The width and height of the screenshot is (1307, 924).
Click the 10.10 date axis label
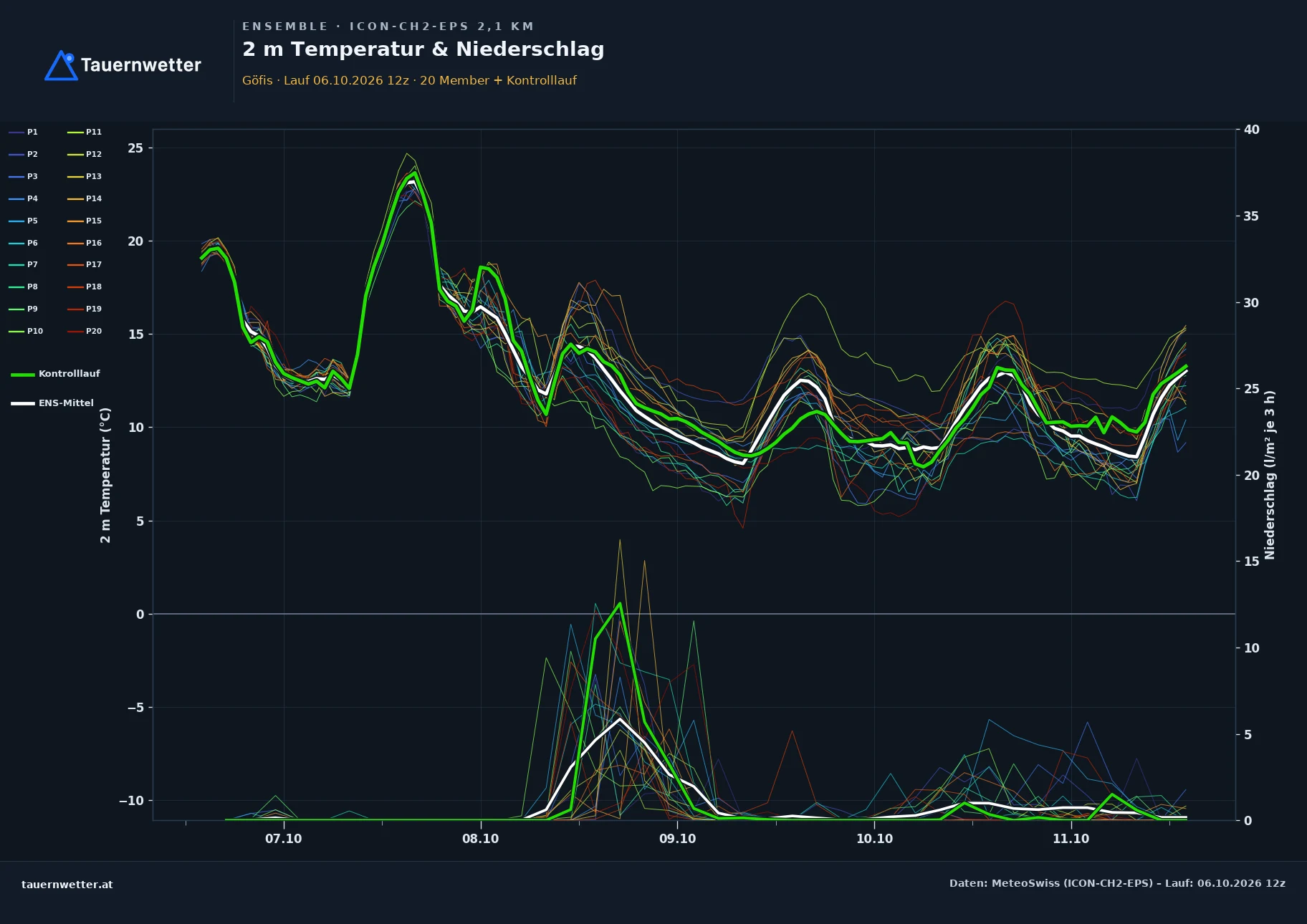pos(874,839)
